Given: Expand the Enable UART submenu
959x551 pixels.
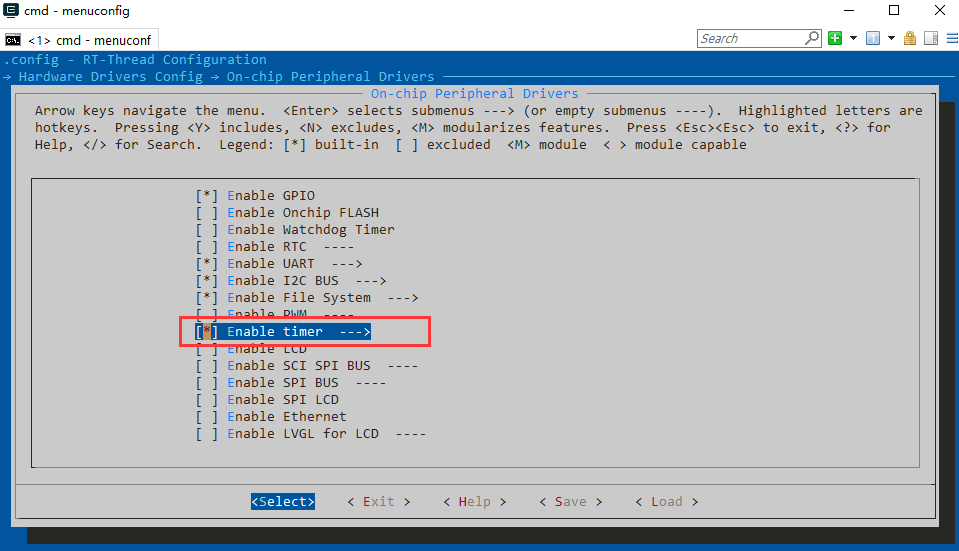Looking at the screenshot, I should 294,264.
